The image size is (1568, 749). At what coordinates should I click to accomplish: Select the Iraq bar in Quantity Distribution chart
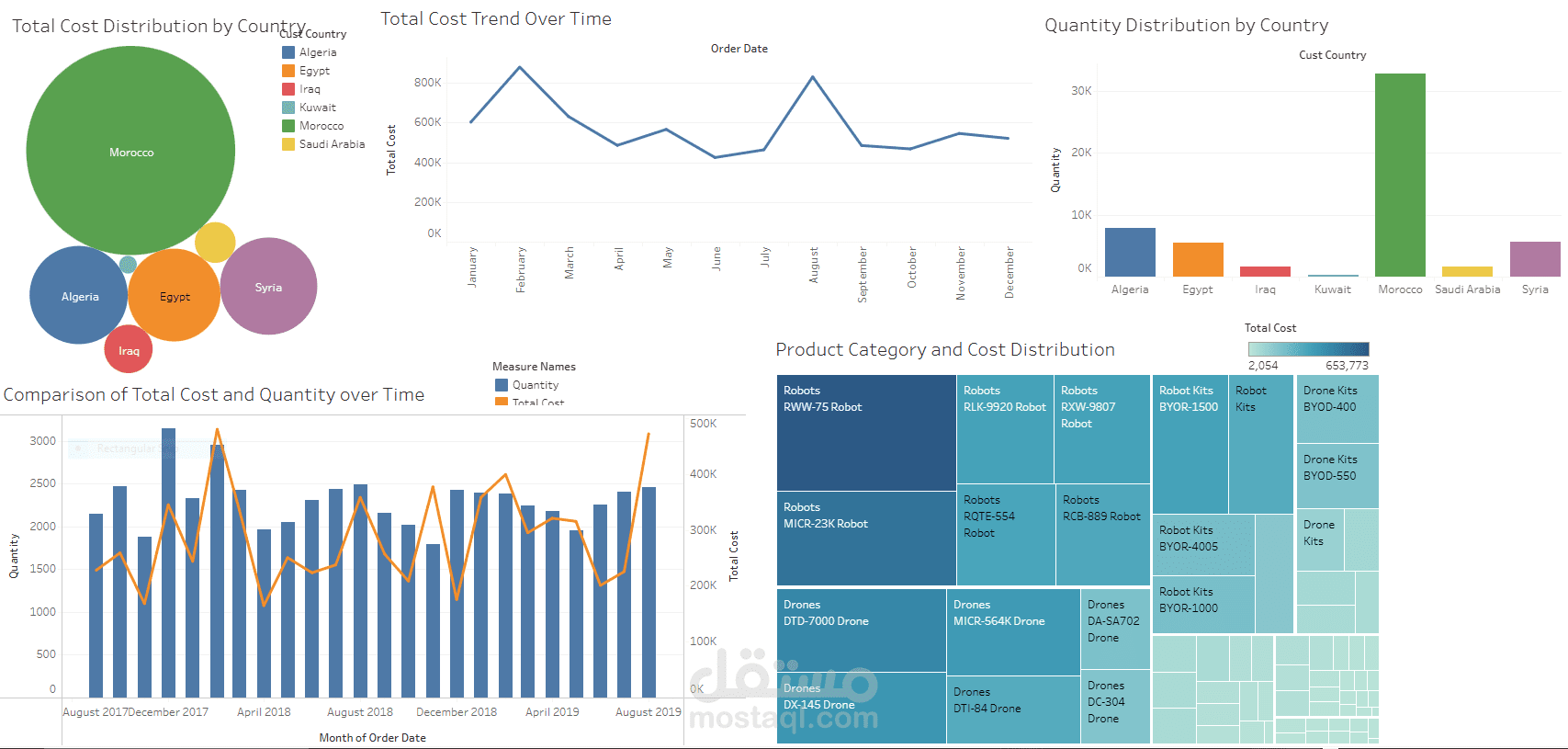pos(1265,271)
